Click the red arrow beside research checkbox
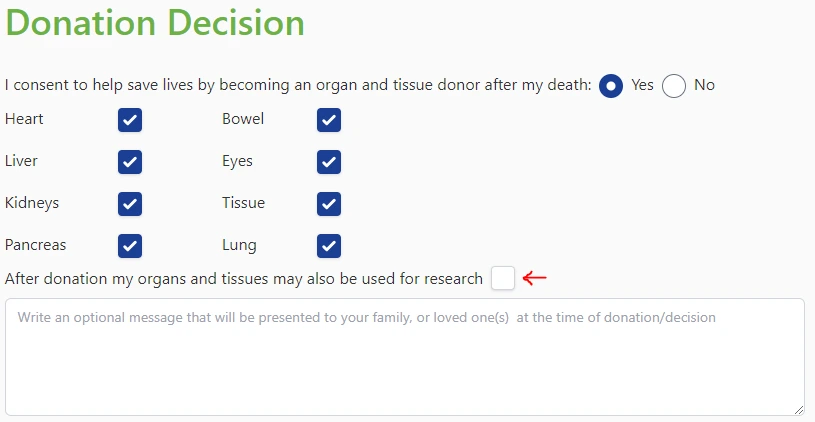Image resolution: width=815 pixels, height=422 pixels. coord(535,278)
